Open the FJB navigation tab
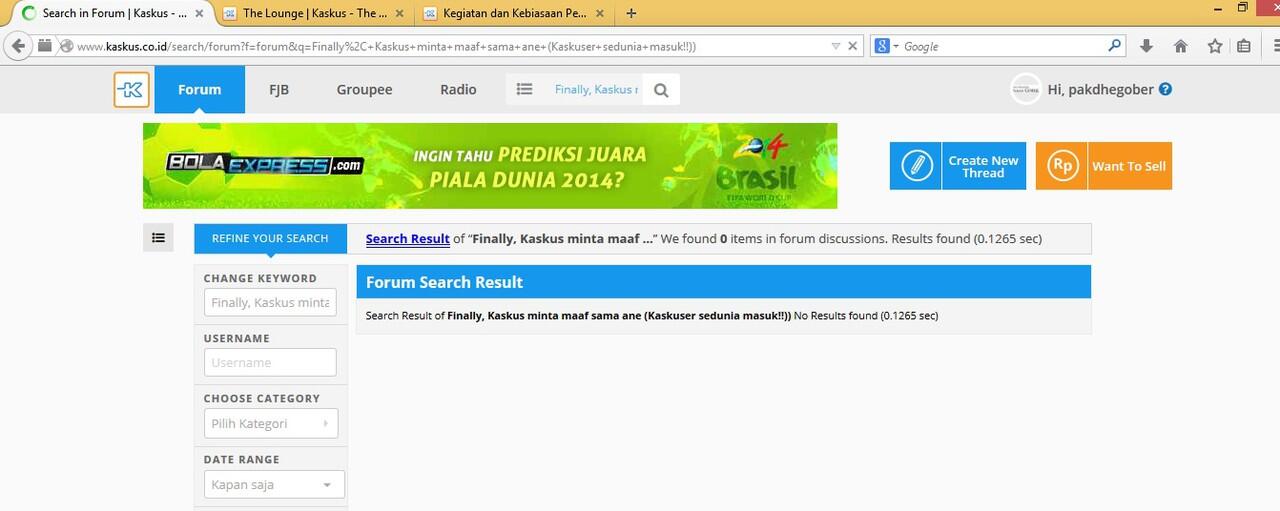This screenshot has width=1280, height=511. (279, 89)
